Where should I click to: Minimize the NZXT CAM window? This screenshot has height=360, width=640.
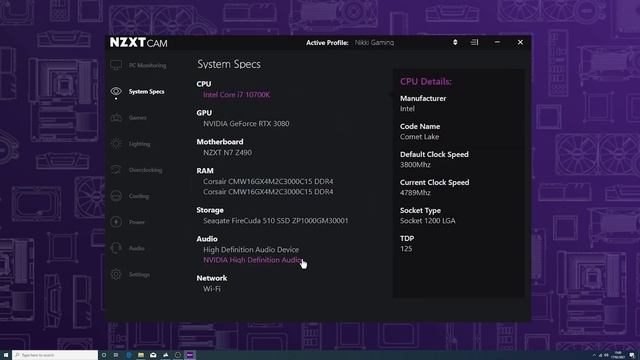click(x=497, y=42)
